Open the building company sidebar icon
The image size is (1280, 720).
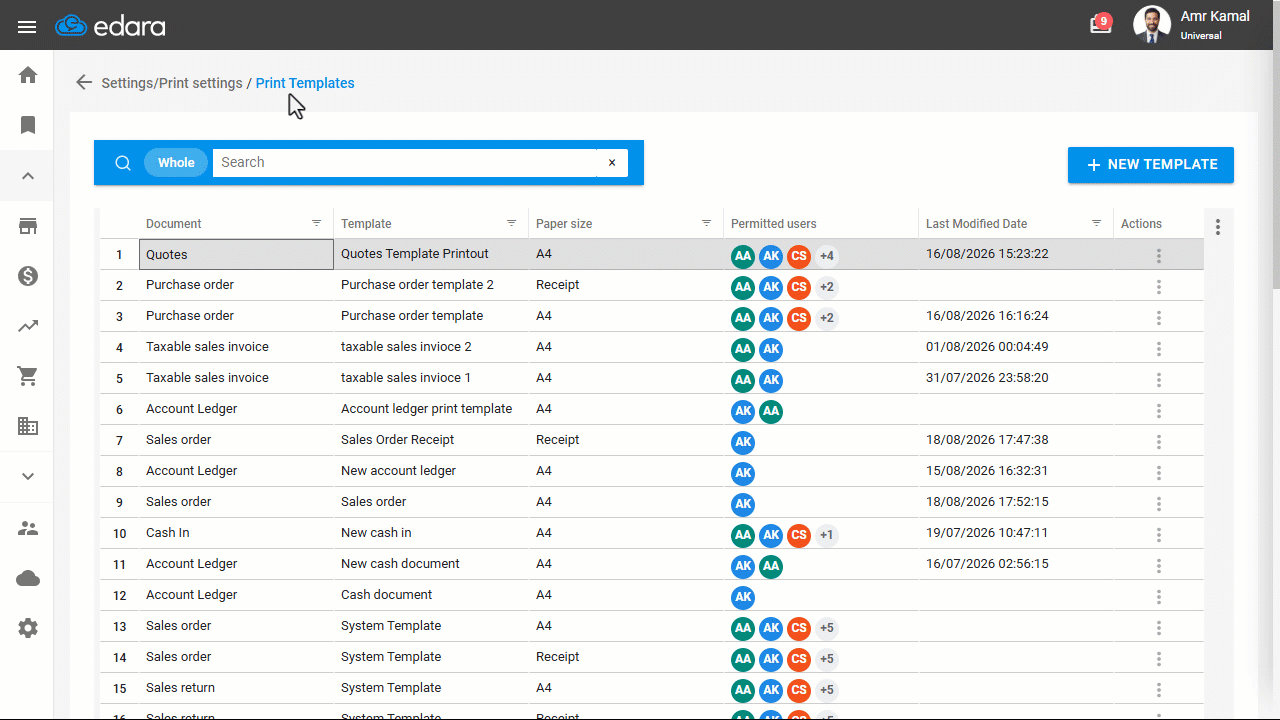28,426
